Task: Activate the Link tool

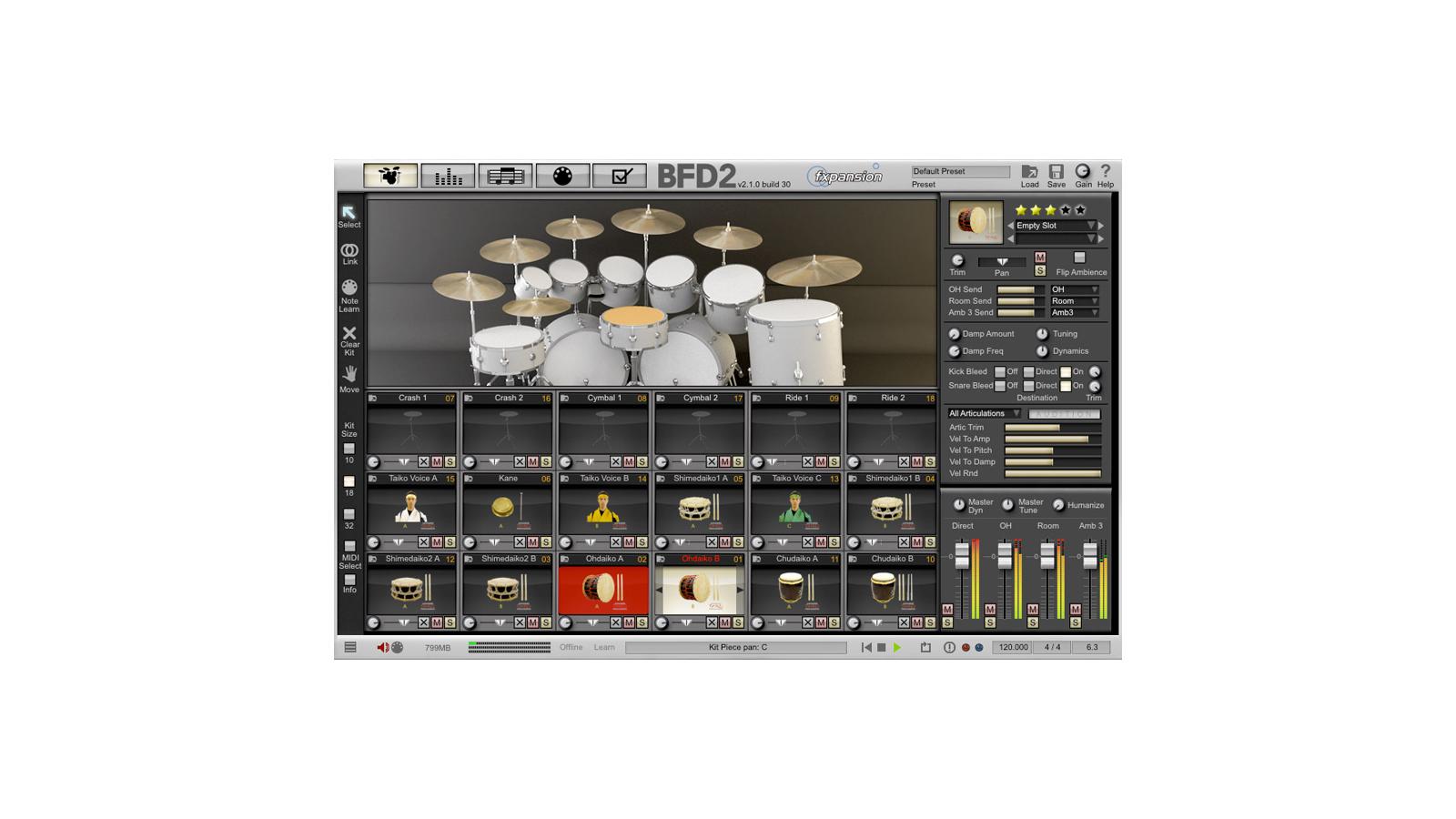Action: [x=349, y=250]
